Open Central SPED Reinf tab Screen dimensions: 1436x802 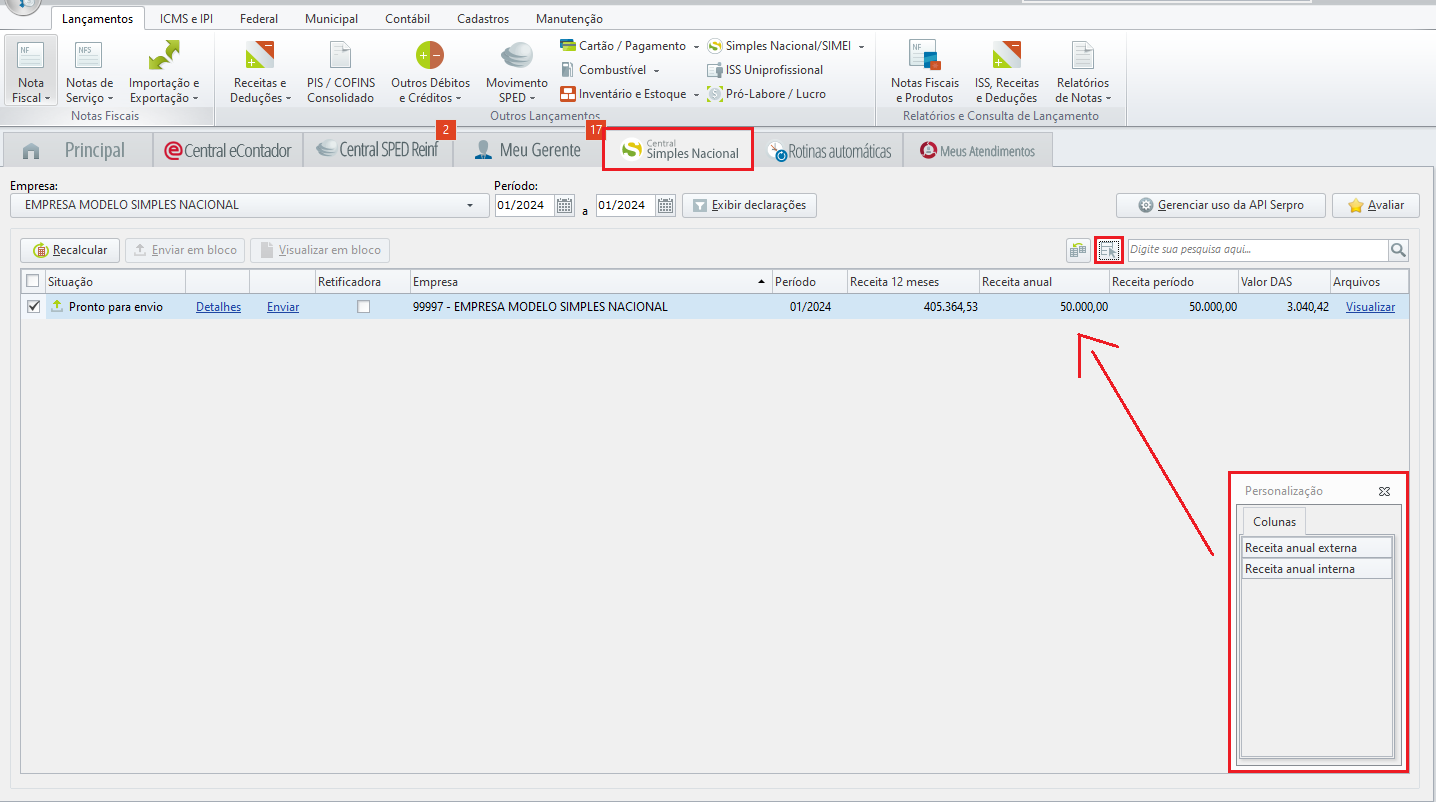(376, 150)
